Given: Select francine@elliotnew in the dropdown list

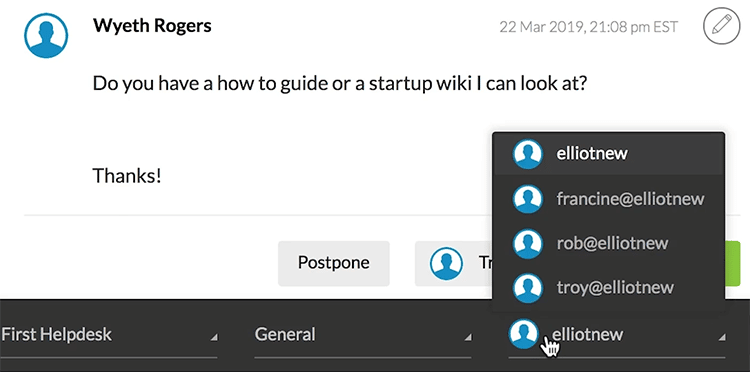Looking at the screenshot, I should pyautogui.click(x=608, y=198).
